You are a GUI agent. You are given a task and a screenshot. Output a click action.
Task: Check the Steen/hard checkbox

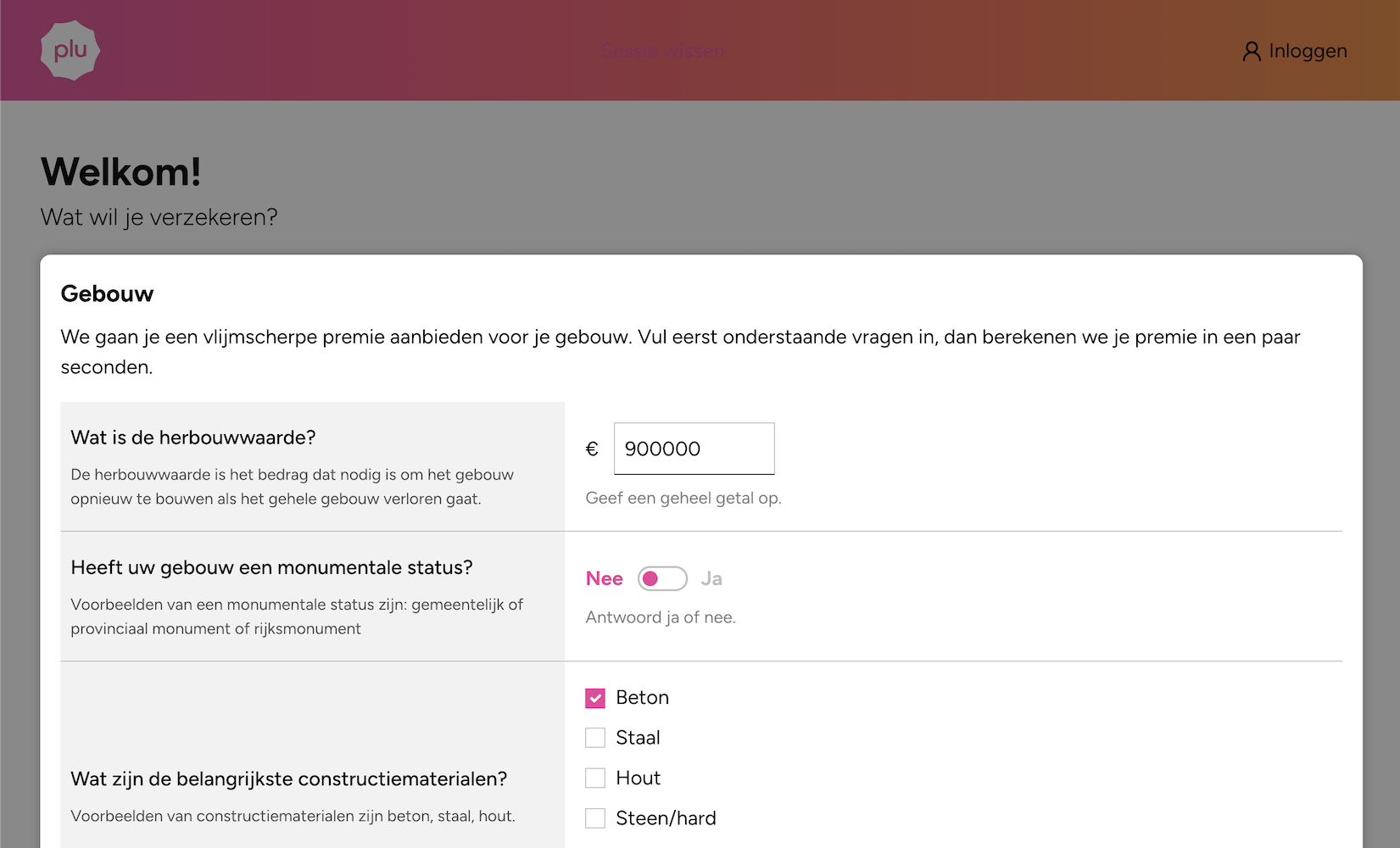(x=595, y=818)
